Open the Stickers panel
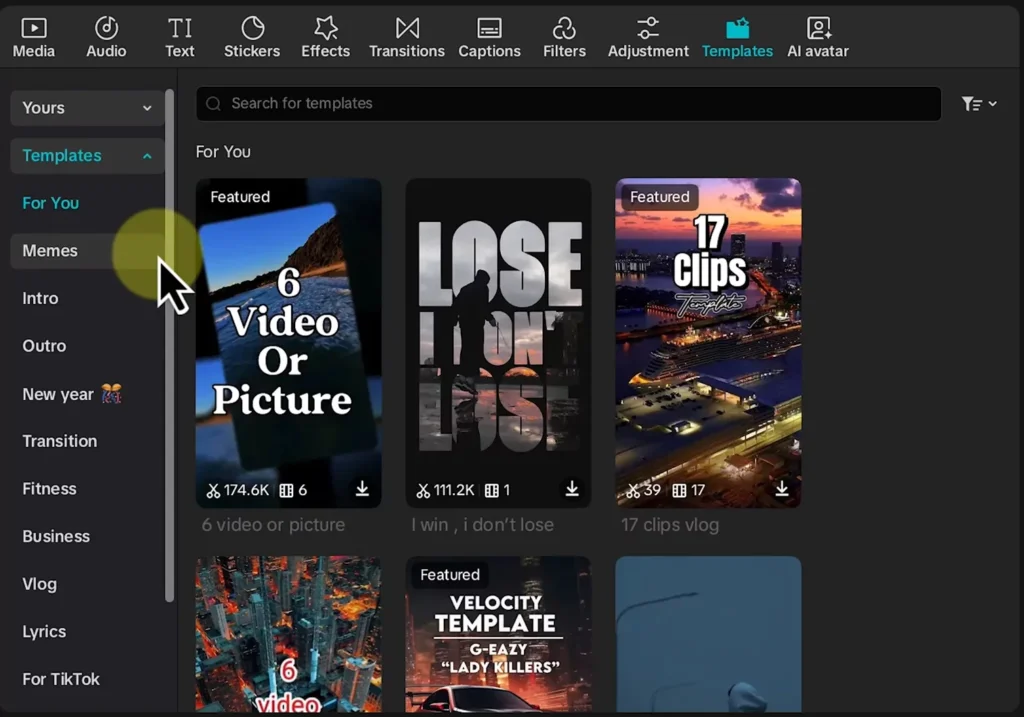This screenshot has width=1024, height=717. tap(252, 38)
